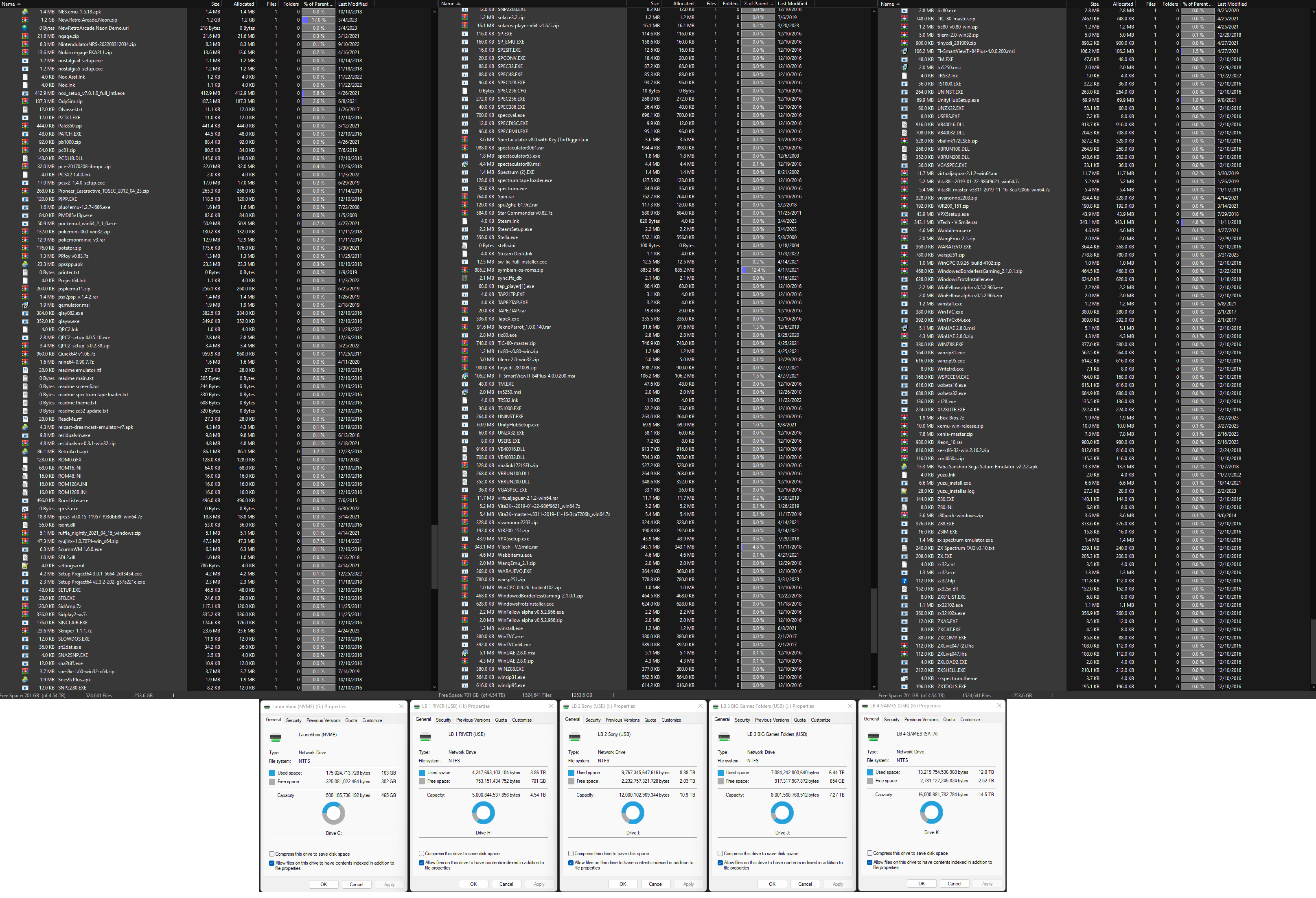Enable compress drive checkbox in LB 3 BIG Games Properties
The image size is (1316, 898).
click(720, 853)
